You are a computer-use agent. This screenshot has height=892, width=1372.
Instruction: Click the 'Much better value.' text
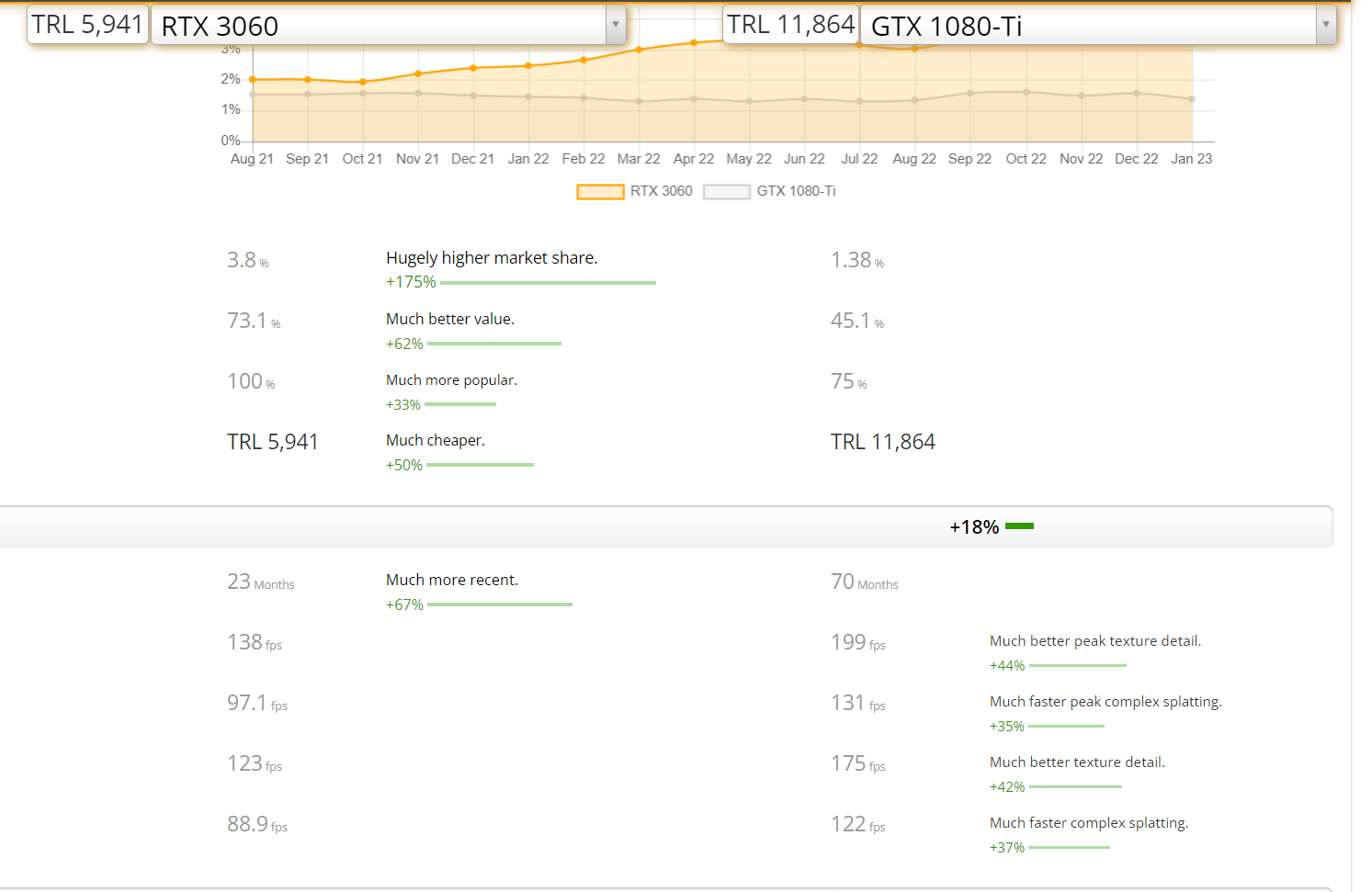[x=450, y=319]
